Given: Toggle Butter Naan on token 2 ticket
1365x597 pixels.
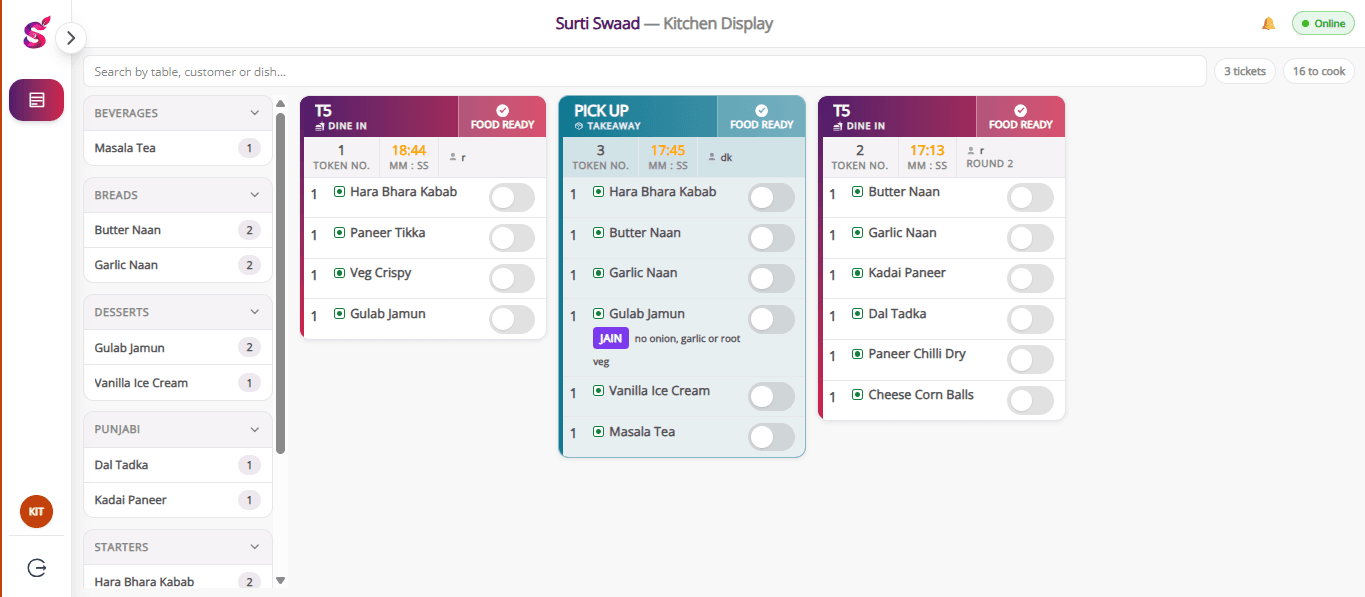Looking at the screenshot, I should point(1030,198).
